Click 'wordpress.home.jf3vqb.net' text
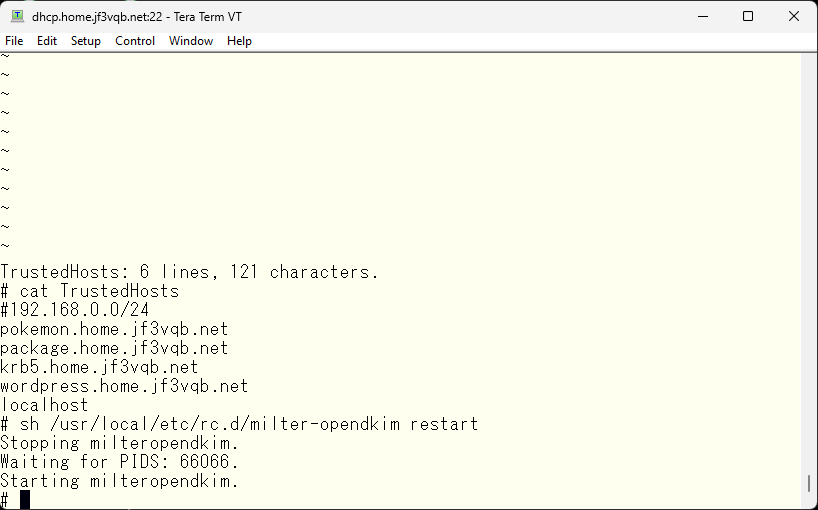The height and width of the screenshot is (510, 818). point(124,386)
